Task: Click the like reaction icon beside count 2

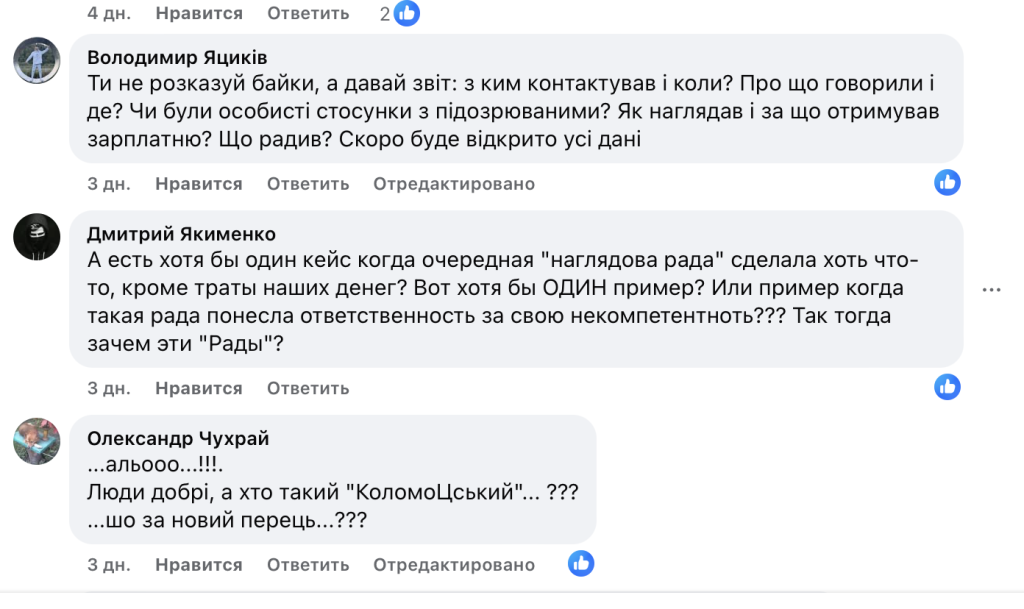Action: click(406, 13)
